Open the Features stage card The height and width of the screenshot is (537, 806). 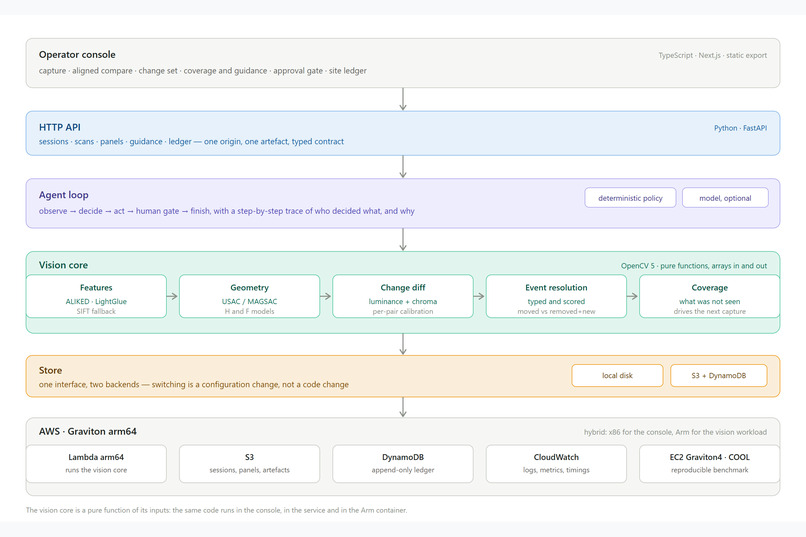(96, 297)
